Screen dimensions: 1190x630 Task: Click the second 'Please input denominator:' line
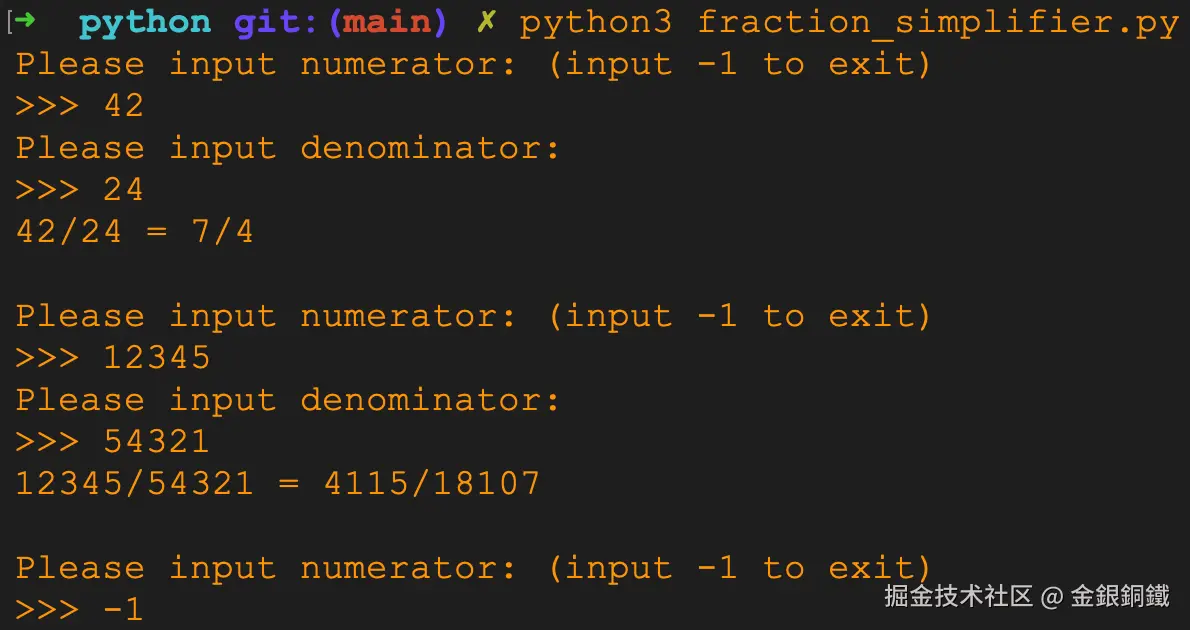(x=288, y=400)
